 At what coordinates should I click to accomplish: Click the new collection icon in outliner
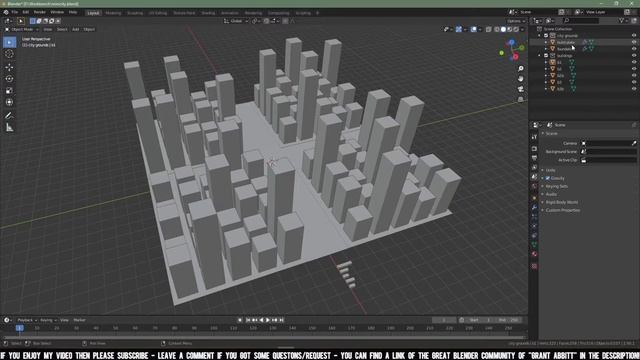click(634, 20)
